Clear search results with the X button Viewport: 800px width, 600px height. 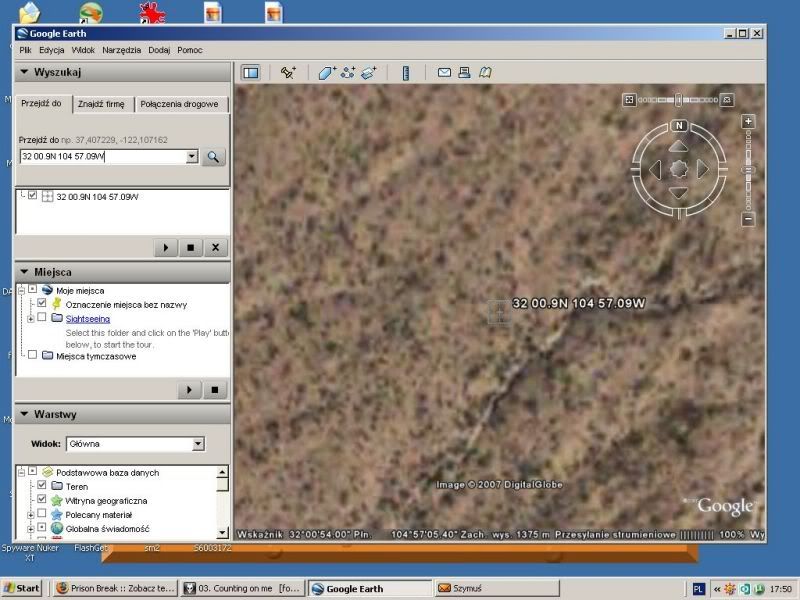click(x=215, y=247)
